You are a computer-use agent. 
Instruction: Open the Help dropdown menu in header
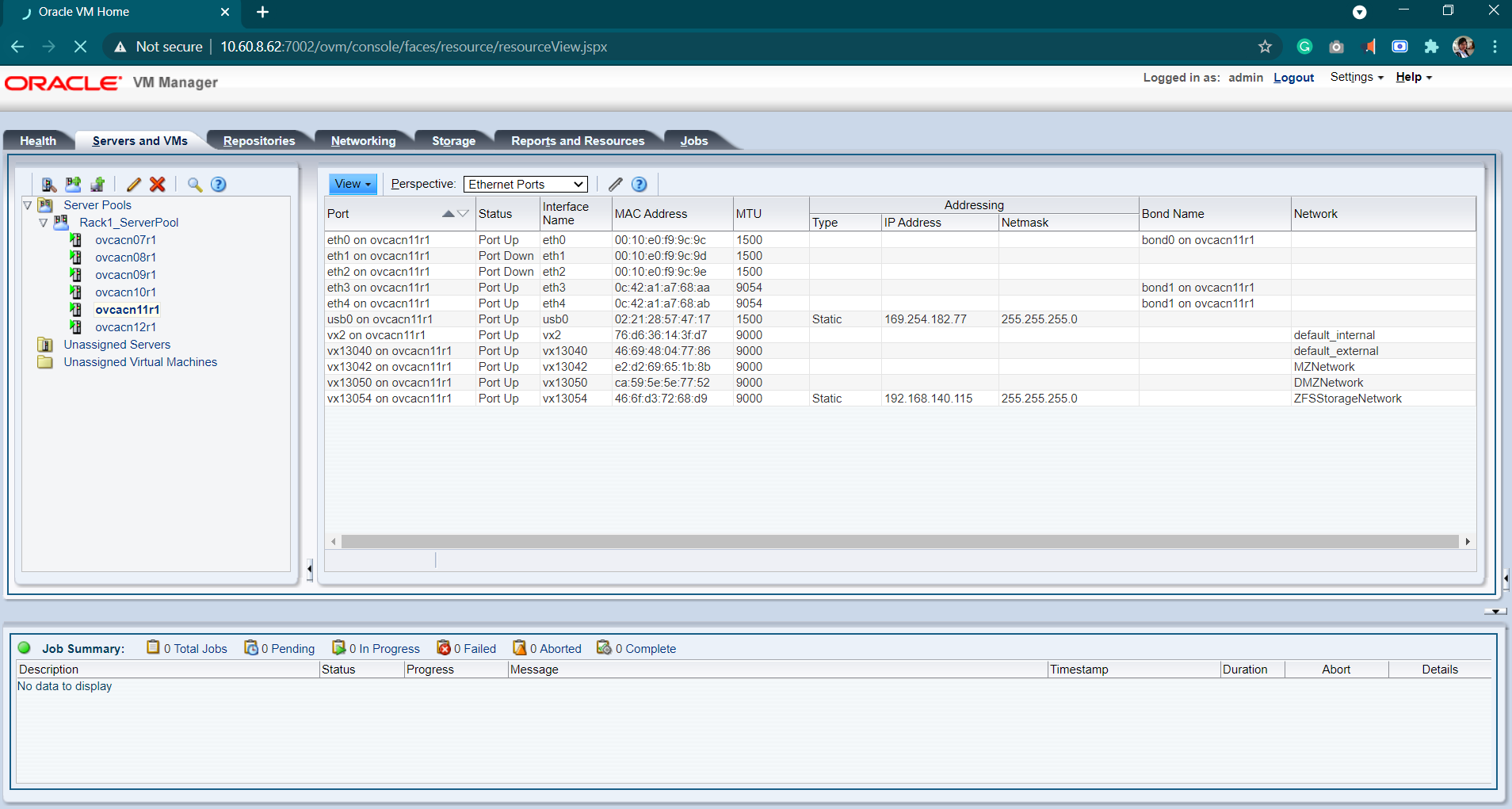click(x=1414, y=77)
